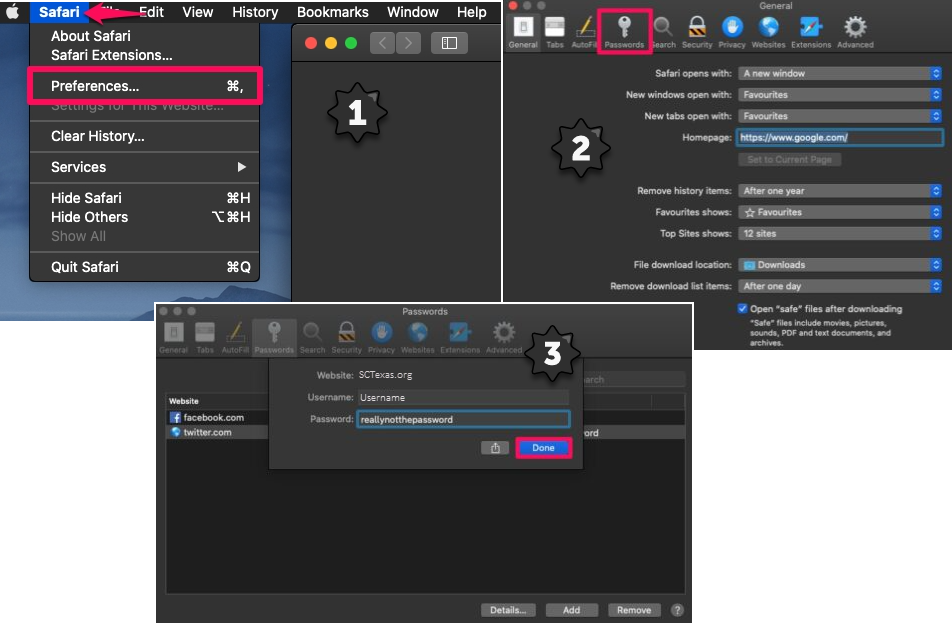Choose About Safari
This screenshot has width=952, height=634.
tap(144, 36)
